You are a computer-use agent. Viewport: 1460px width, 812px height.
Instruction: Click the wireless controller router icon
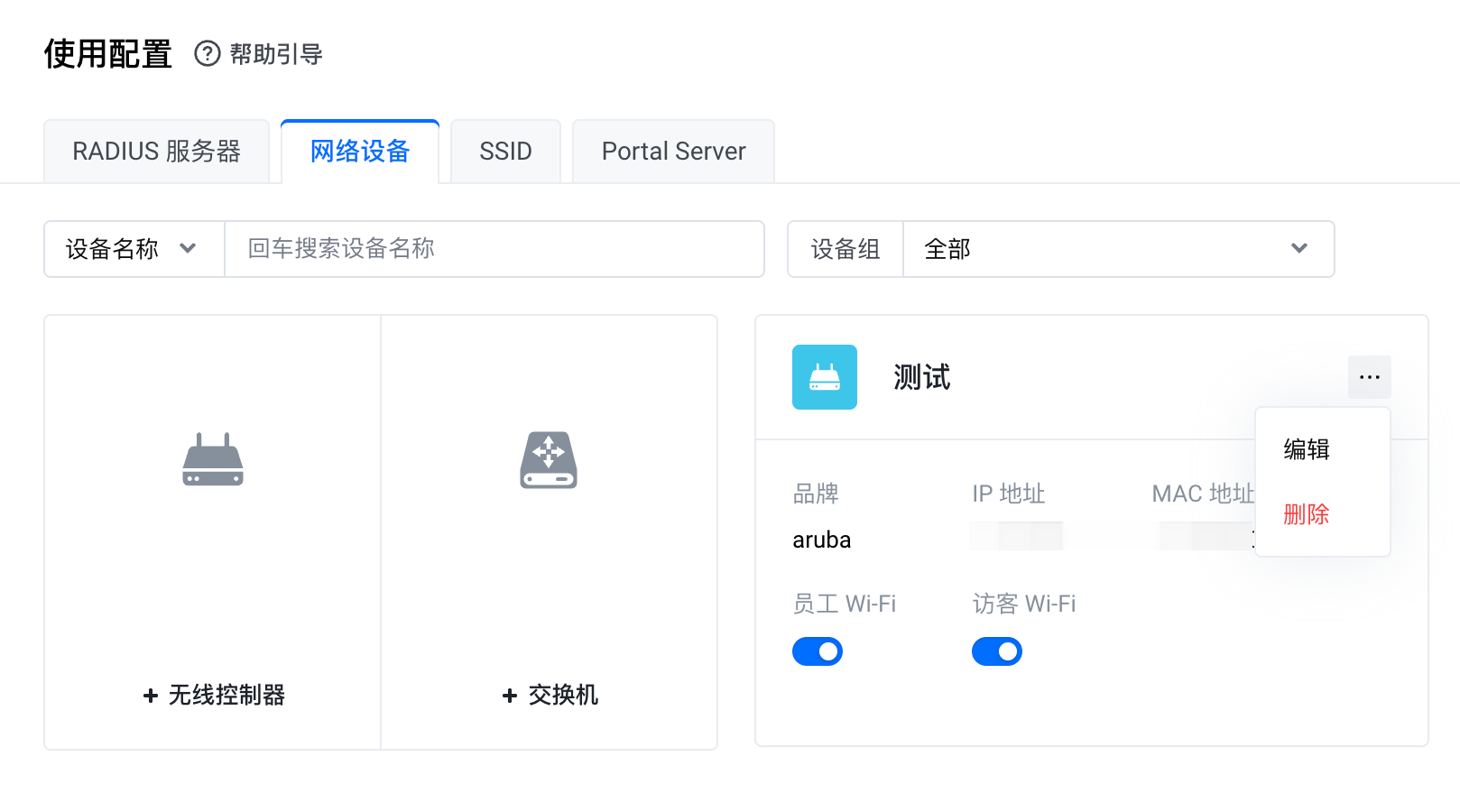click(213, 459)
